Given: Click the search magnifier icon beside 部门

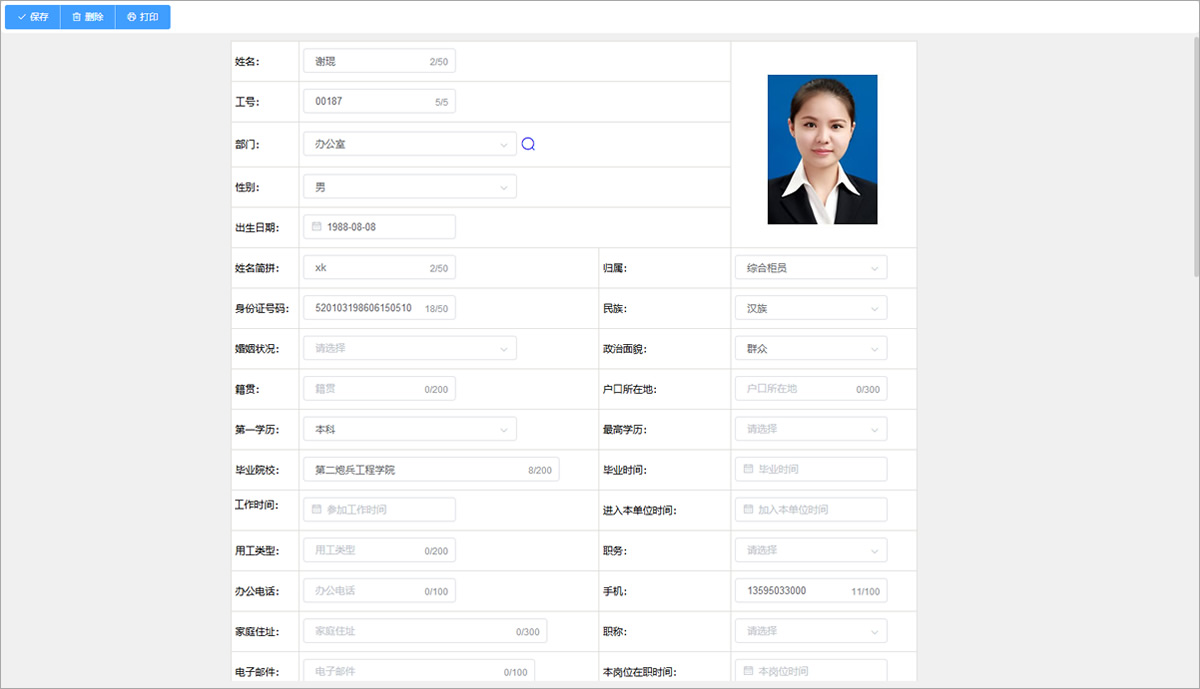Looking at the screenshot, I should [x=528, y=144].
